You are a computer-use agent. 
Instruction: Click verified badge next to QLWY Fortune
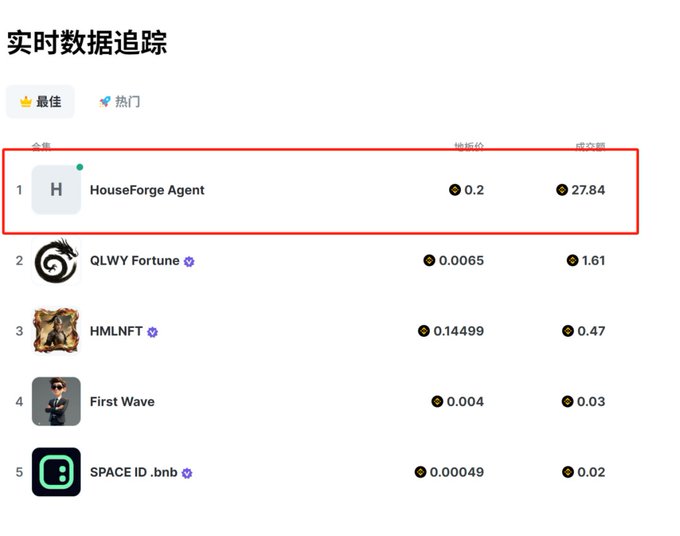point(189,262)
